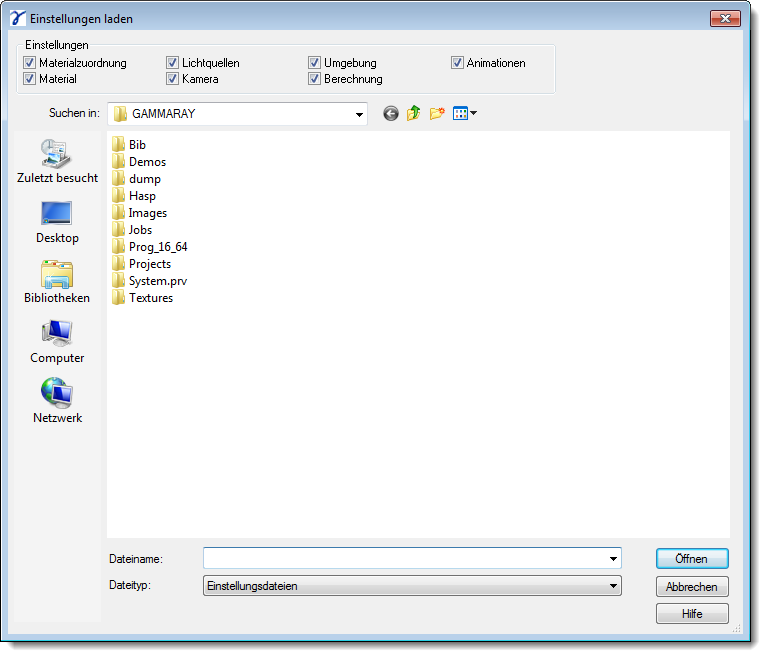766x657 pixels.
Task: Open Netzwerk in places bar
Action: click(x=57, y=402)
